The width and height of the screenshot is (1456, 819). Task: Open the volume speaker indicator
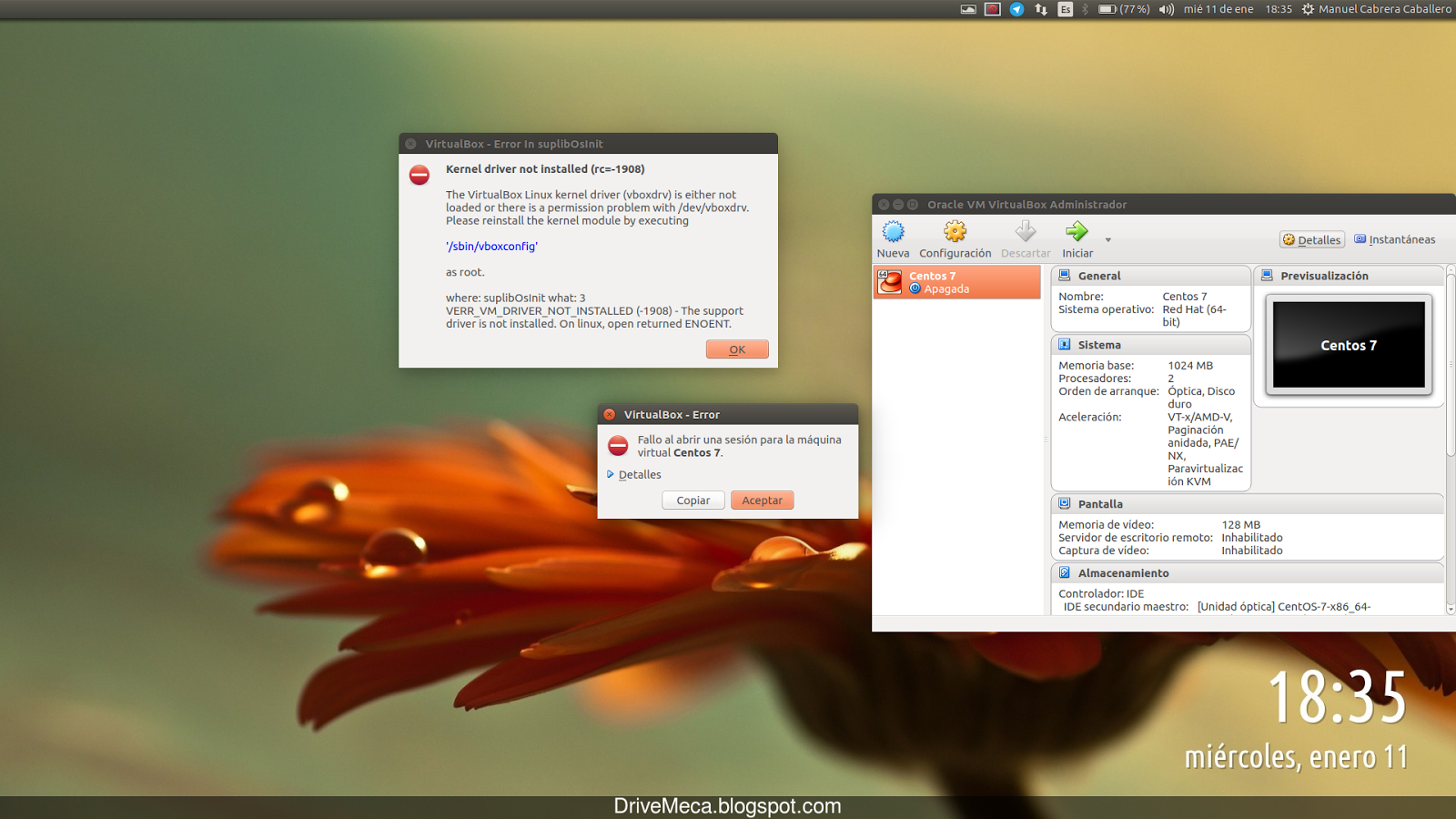[1167, 9]
